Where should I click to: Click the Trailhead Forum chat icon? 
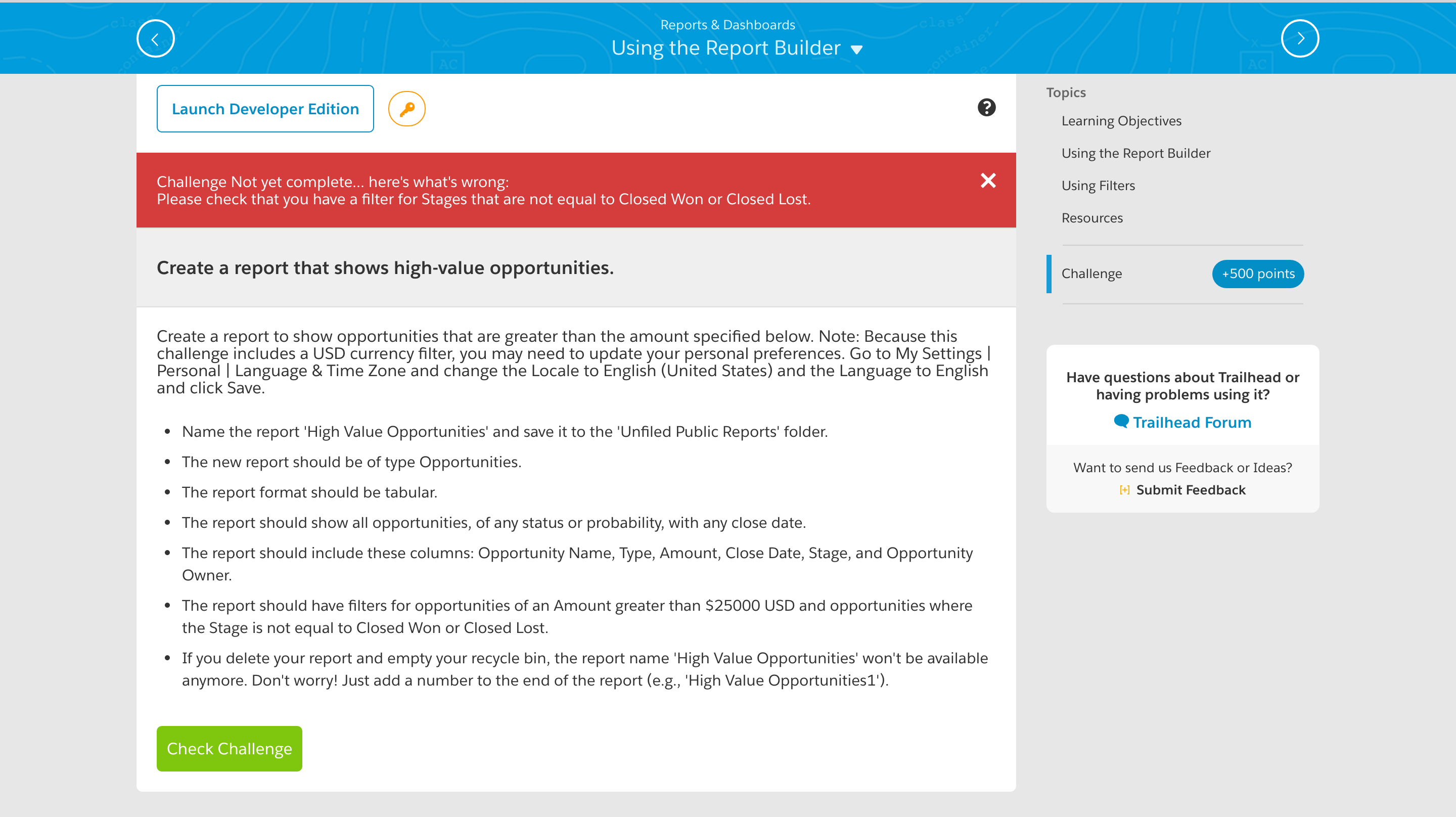1121,421
